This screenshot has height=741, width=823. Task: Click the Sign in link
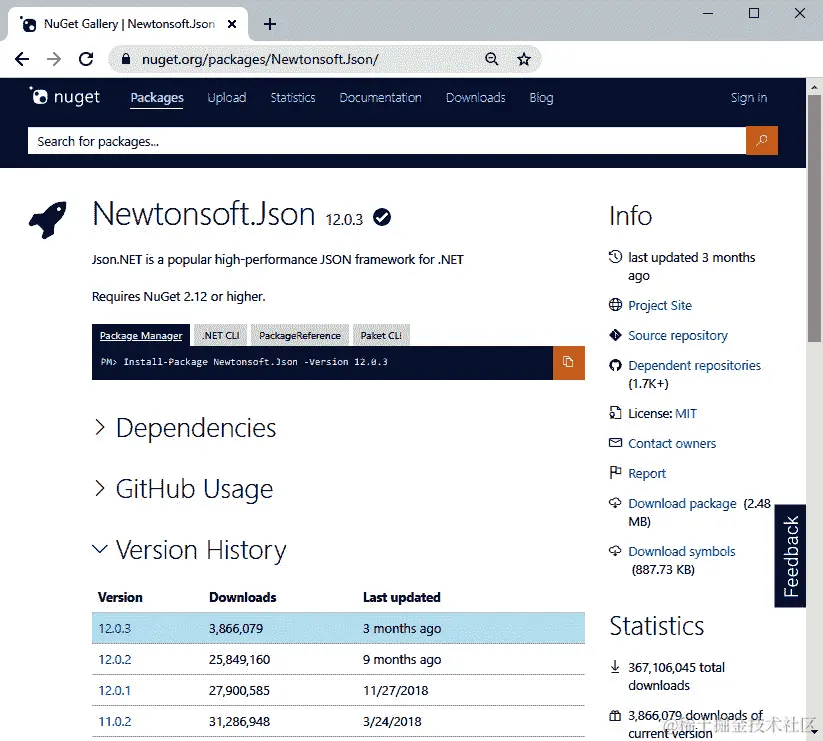[748, 97]
